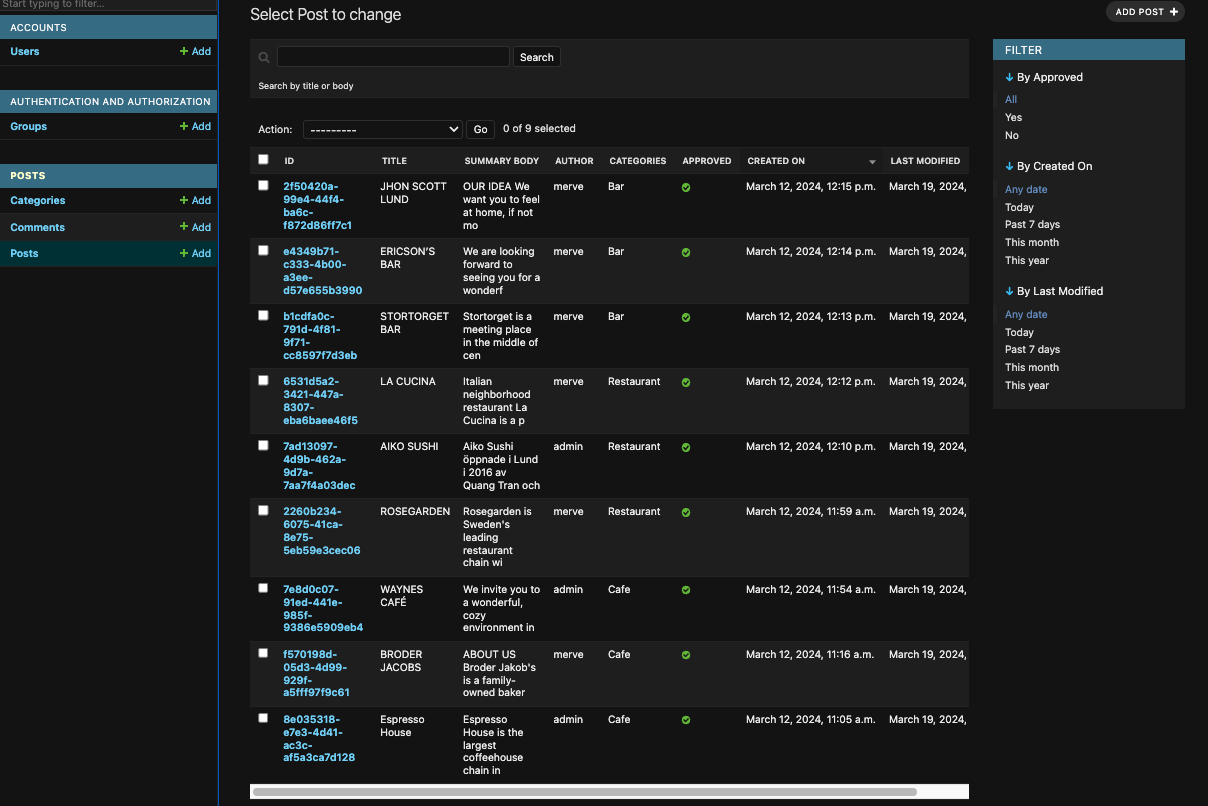Click the ADD POST button
Screen dimensions: 1208x806
point(1145,12)
